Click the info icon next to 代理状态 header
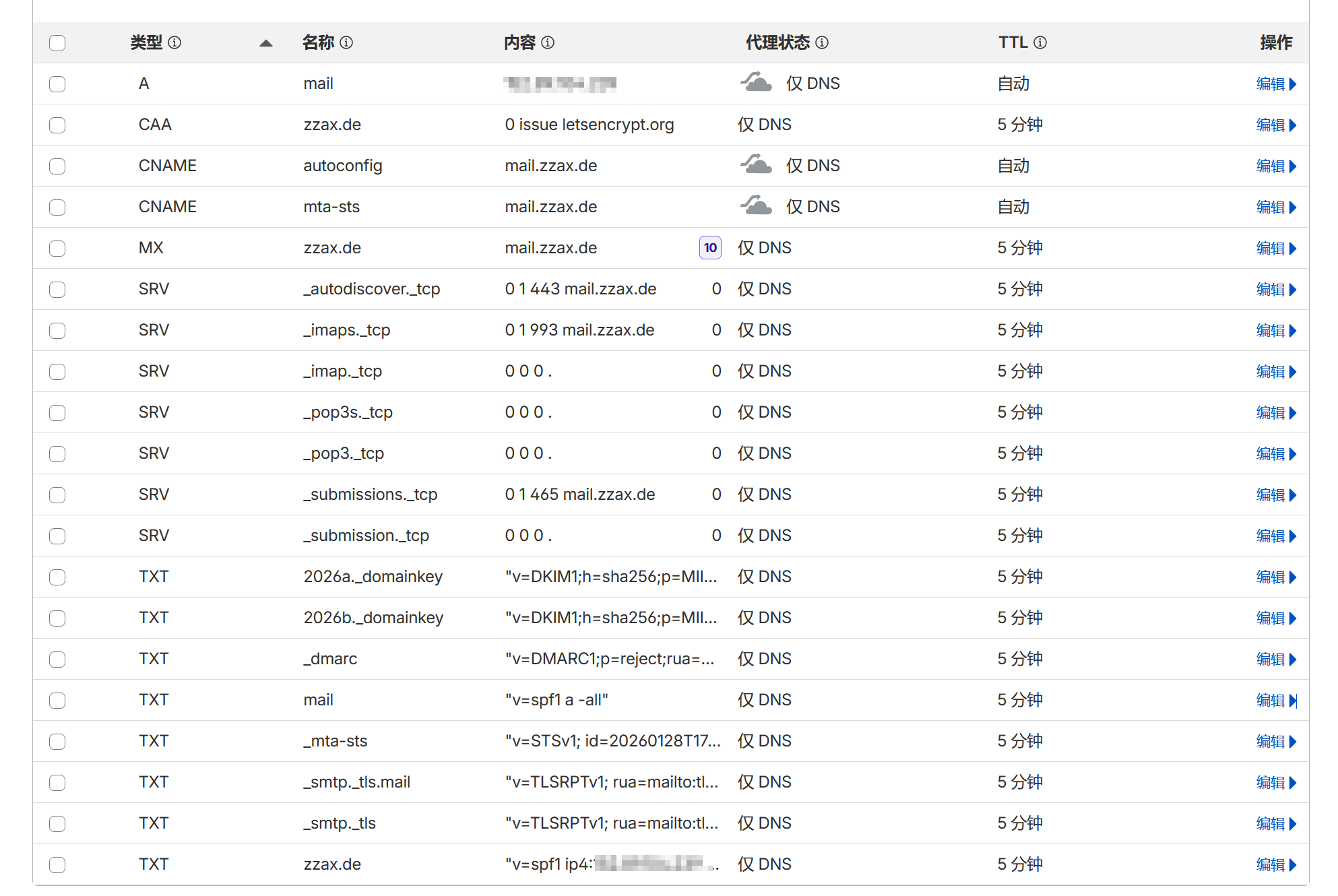This screenshot has height=896, width=1338. (x=822, y=43)
